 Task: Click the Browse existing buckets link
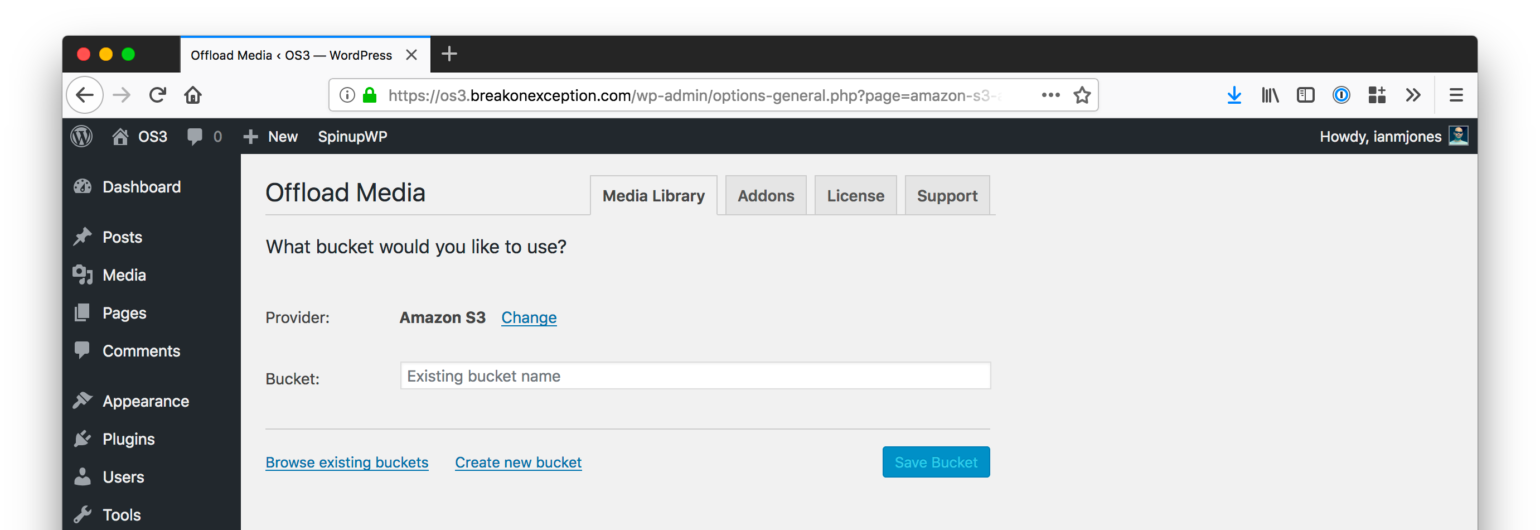pos(346,462)
